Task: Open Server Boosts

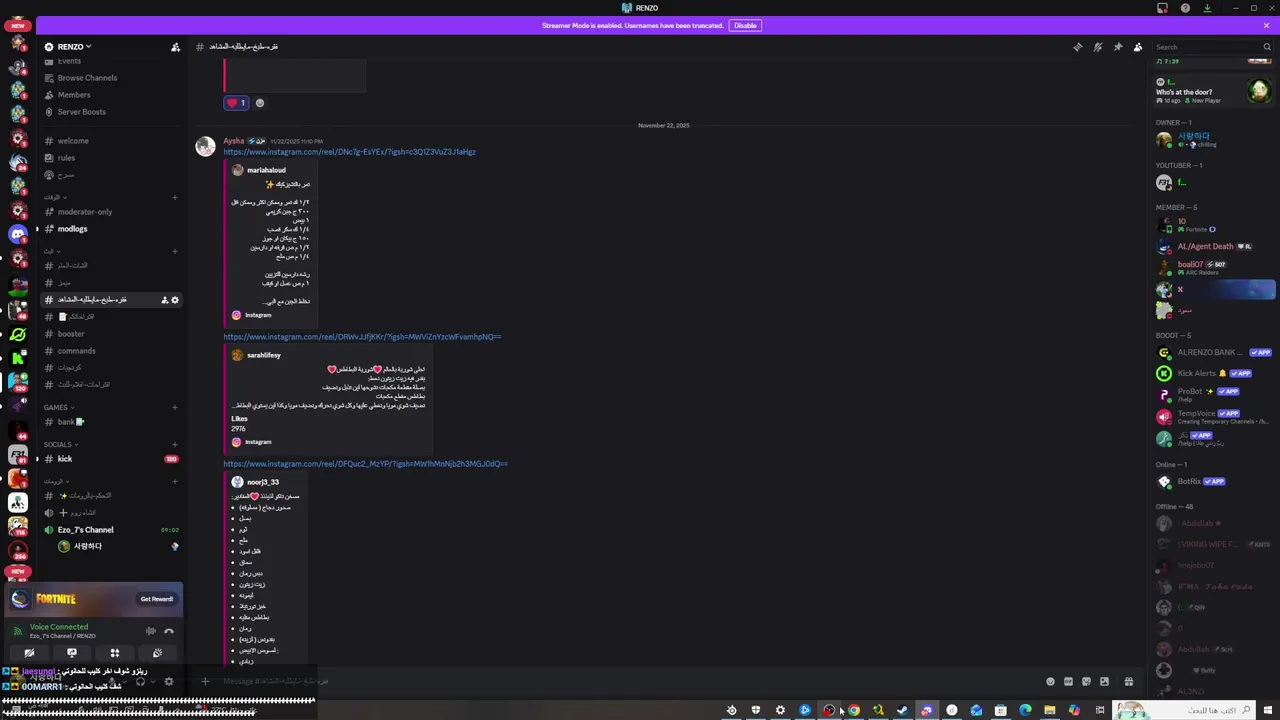Action: 81,112
